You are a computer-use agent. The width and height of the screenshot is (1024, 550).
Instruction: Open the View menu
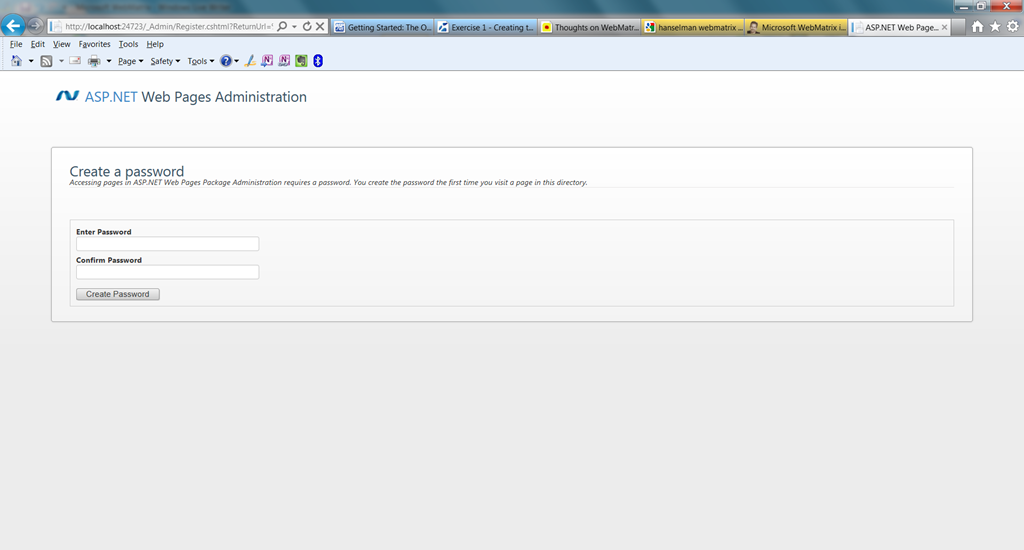61,44
